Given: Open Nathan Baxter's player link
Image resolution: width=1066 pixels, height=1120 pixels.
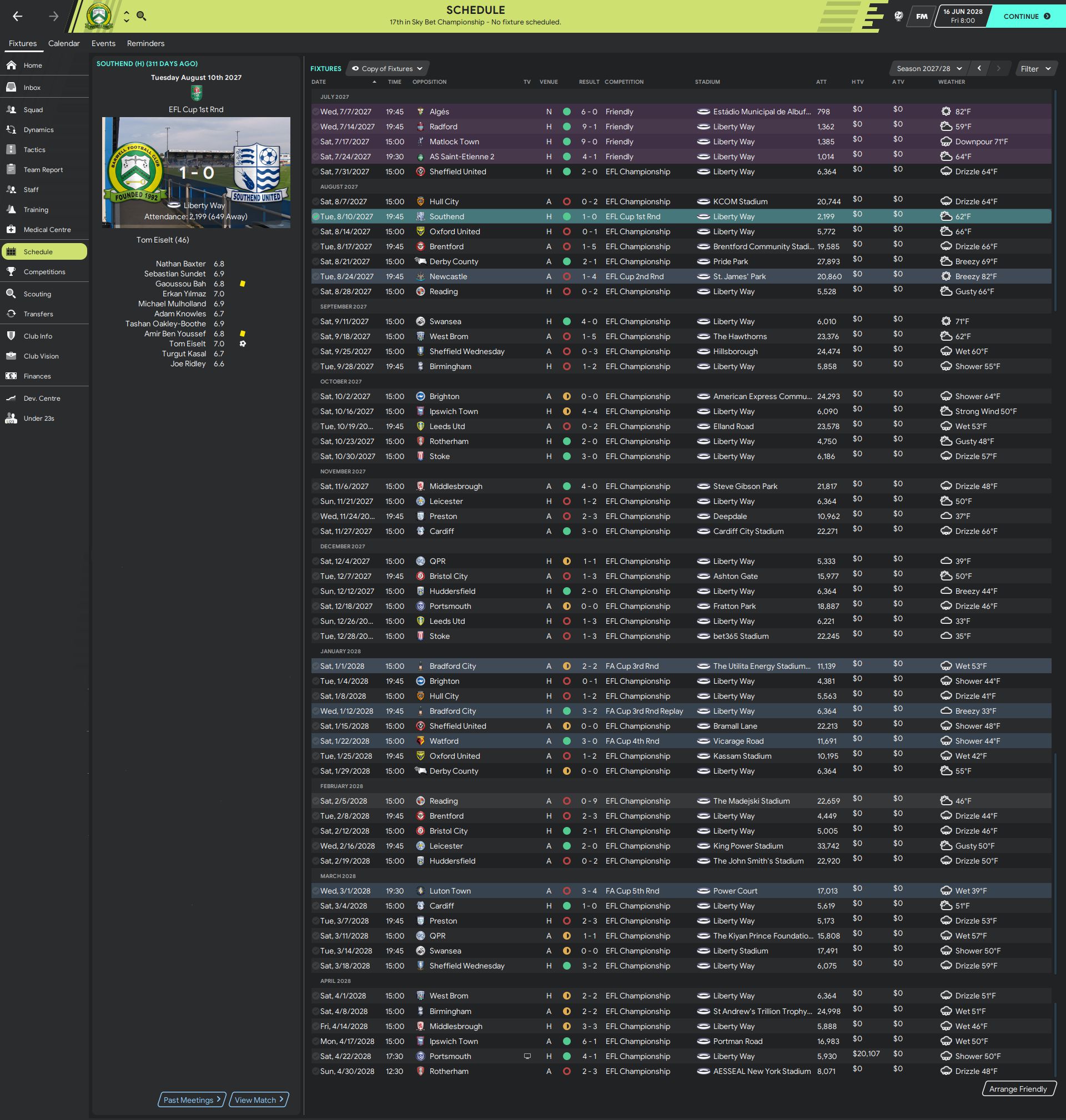Looking at the screenshot, I should [x=180, y=264].
